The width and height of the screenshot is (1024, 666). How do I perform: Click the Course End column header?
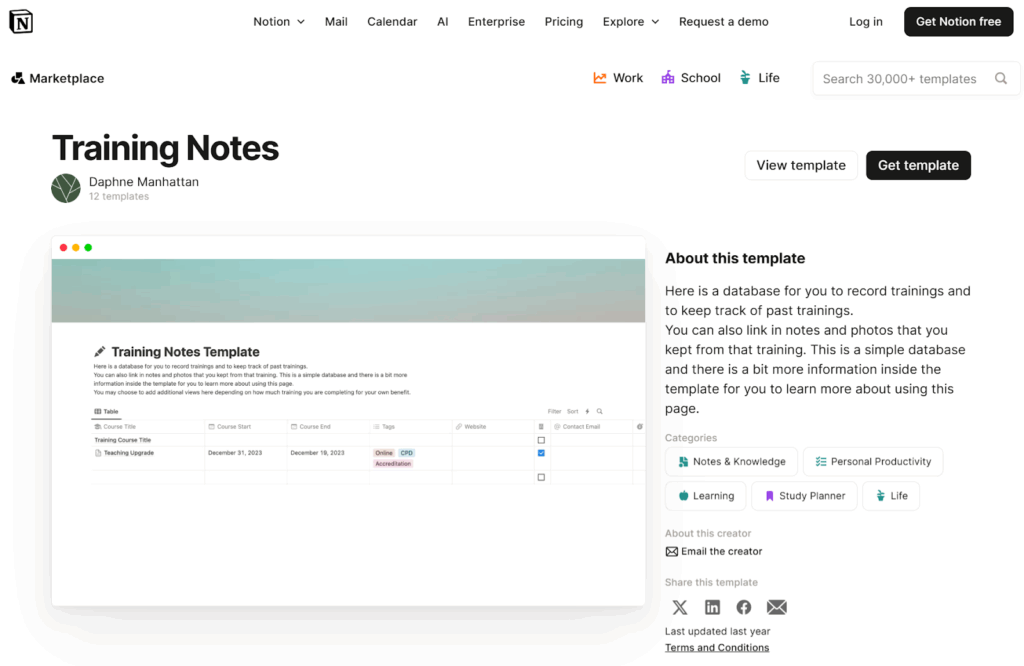tap(328, 426)
